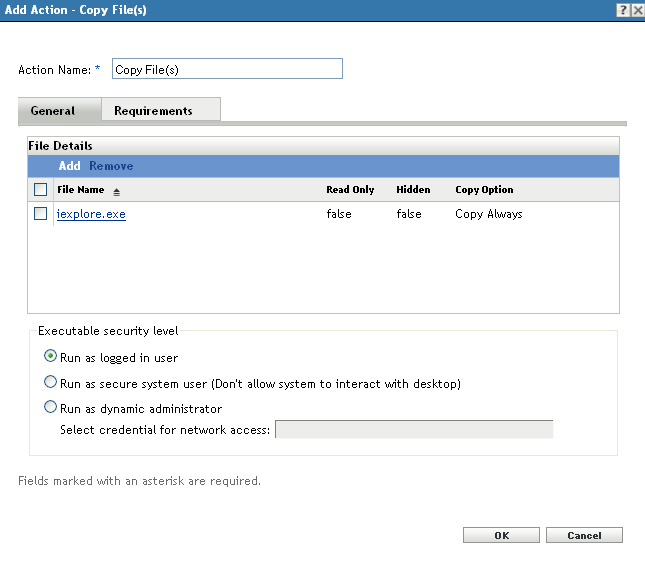Click Add in File Details
The image size is (645, 563).
[x=69, y=166]
